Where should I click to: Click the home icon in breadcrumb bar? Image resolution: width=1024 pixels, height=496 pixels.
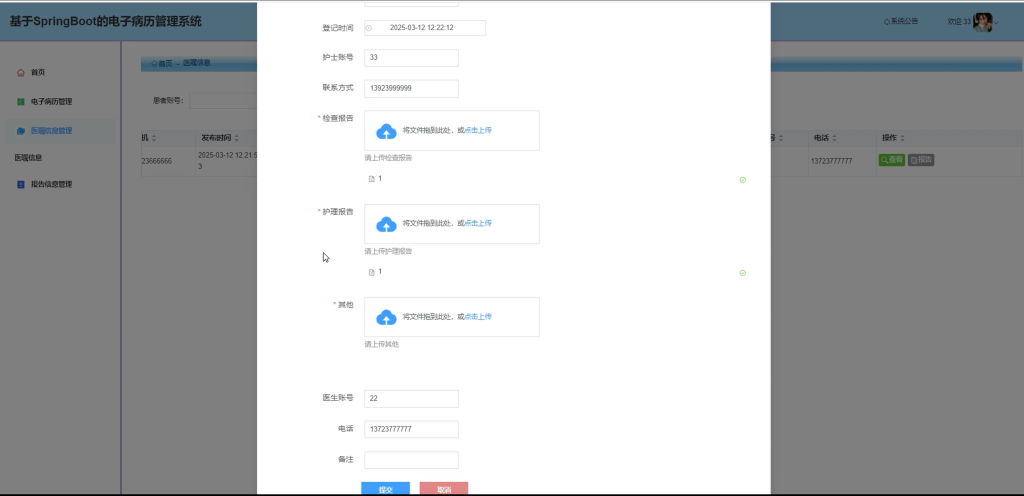pos(154,63)
